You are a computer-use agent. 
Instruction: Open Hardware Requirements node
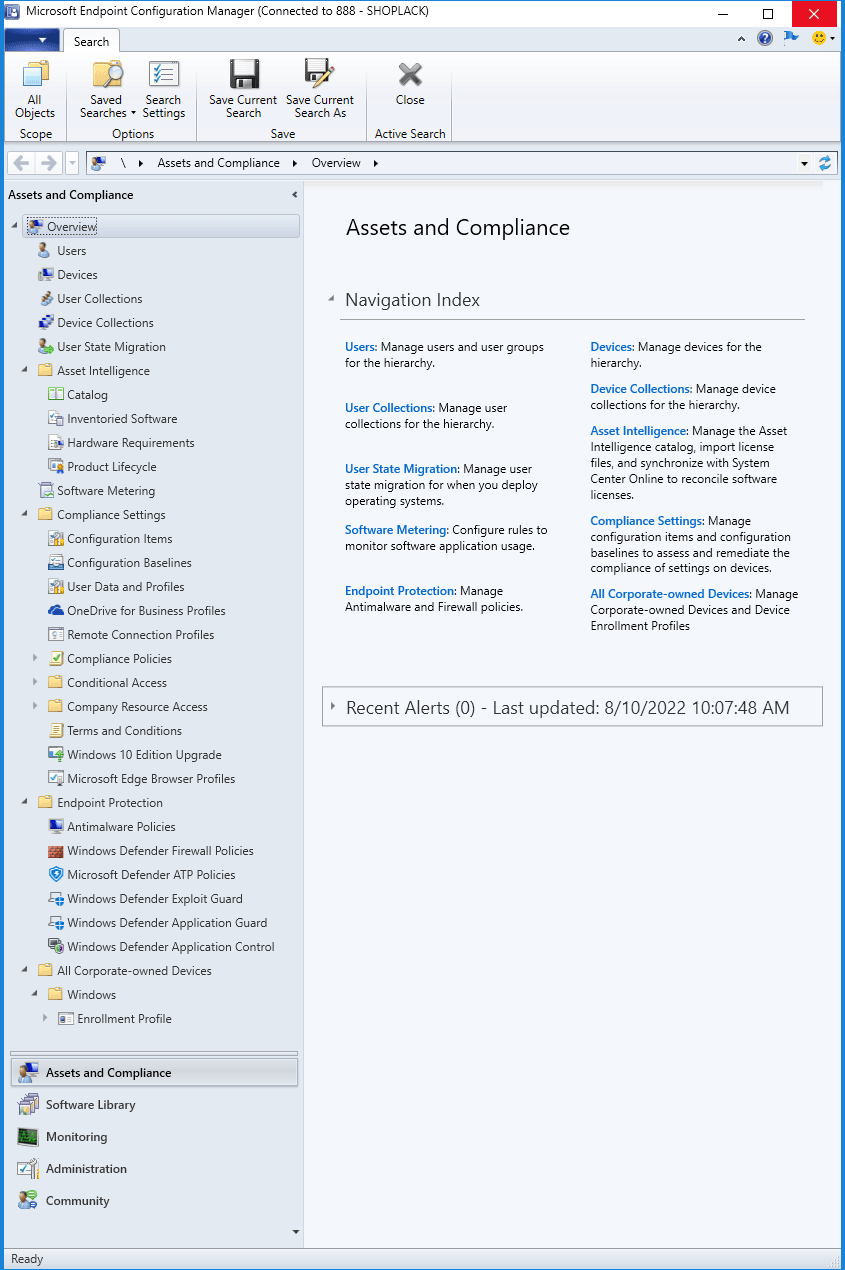coord(130,443)
